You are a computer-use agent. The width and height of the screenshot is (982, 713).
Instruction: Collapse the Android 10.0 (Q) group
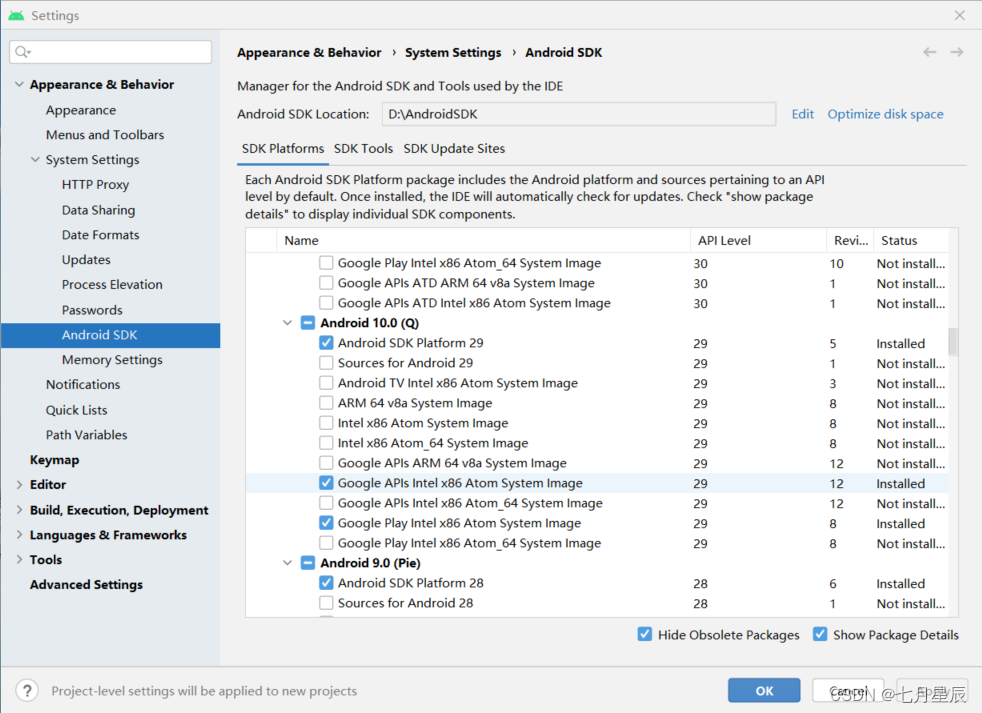[288, 323]
